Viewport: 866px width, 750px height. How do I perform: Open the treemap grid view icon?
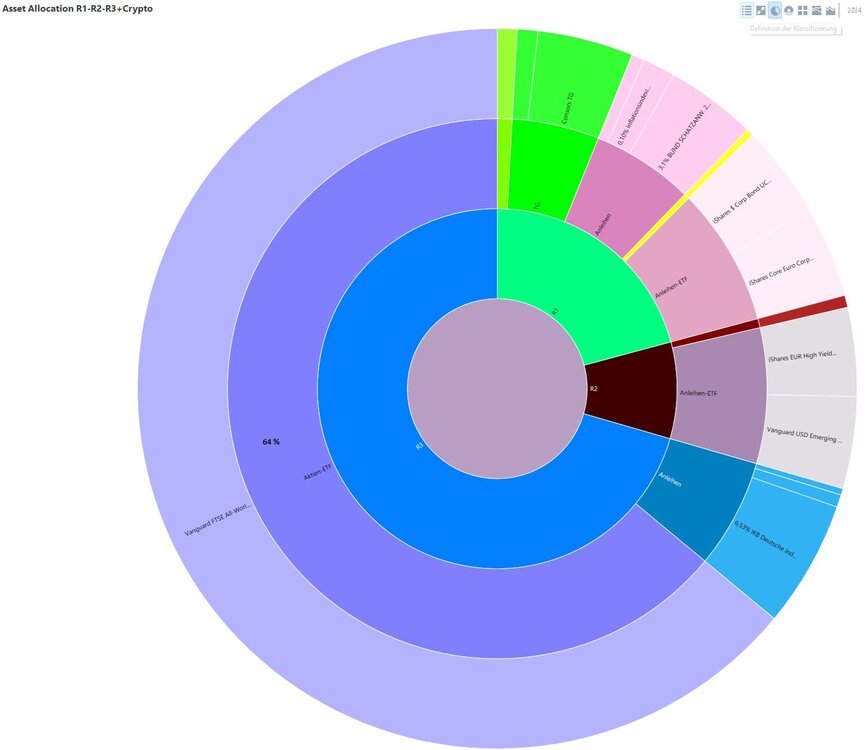(802, 10)
